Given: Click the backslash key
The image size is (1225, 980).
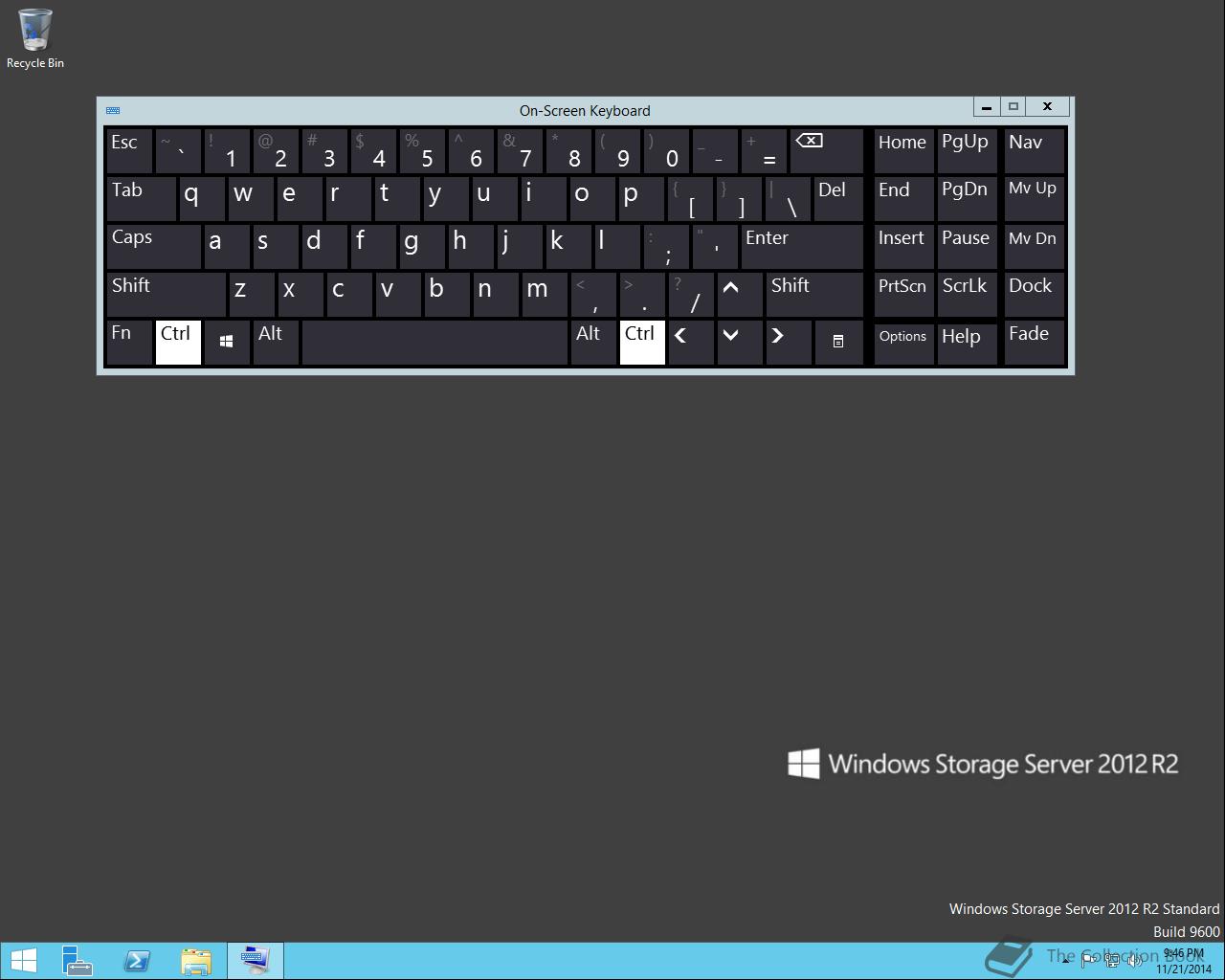Looking at the screenshot, I should pyautogui.click(x=789, y=199).
